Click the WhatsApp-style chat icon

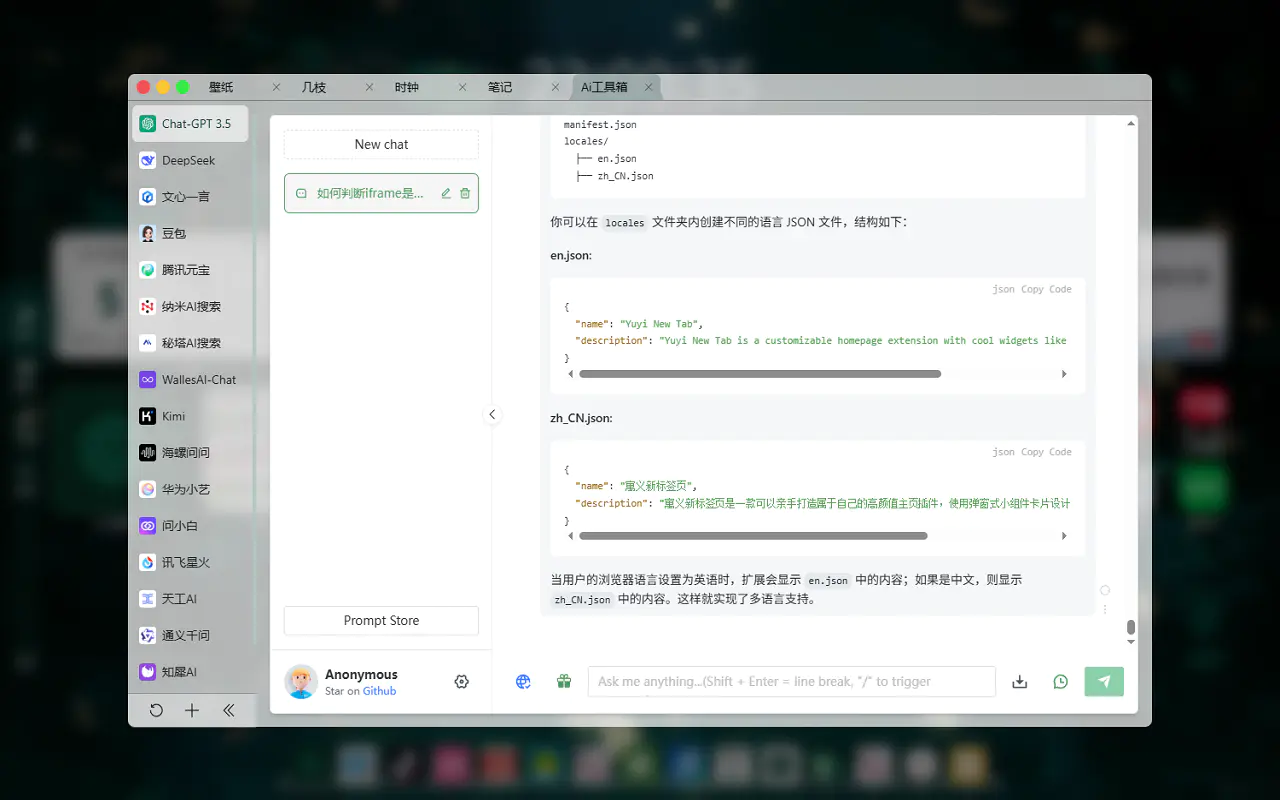point(1061,682)
